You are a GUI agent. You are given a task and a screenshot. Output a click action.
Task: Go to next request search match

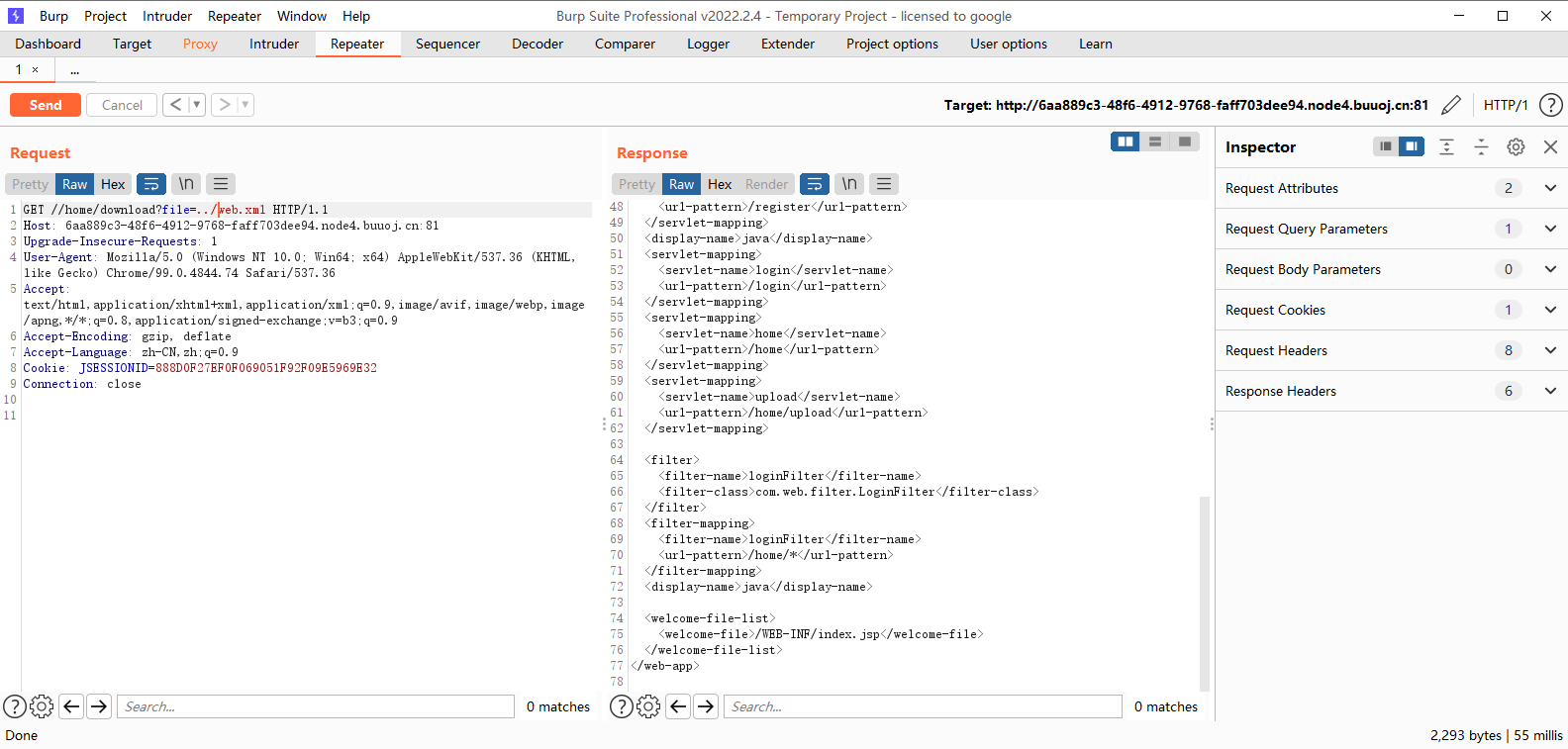pyautogui.click(x=99, y=706)
